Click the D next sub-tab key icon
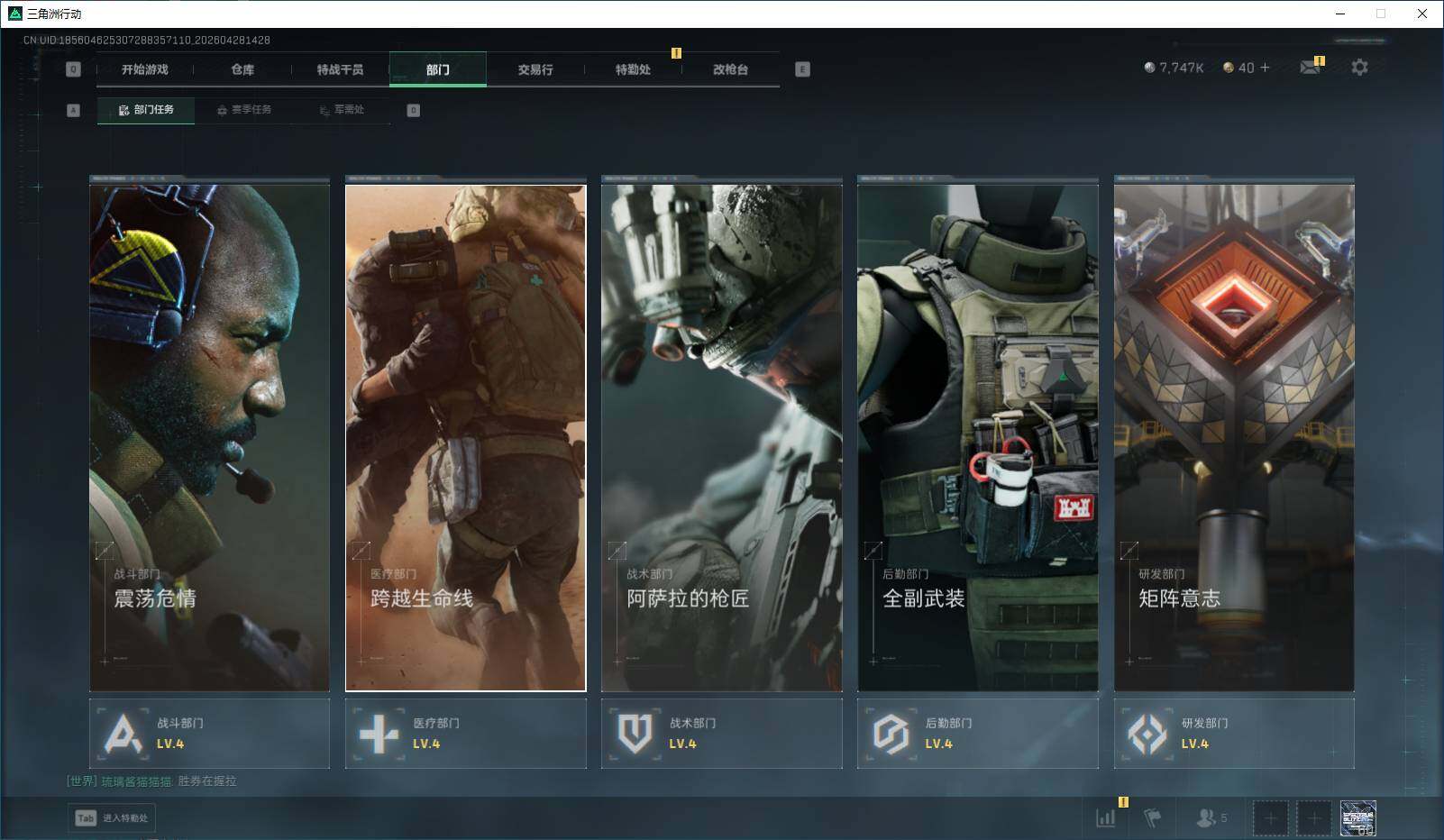This screenshot has height=840, width=1444. 413,110
